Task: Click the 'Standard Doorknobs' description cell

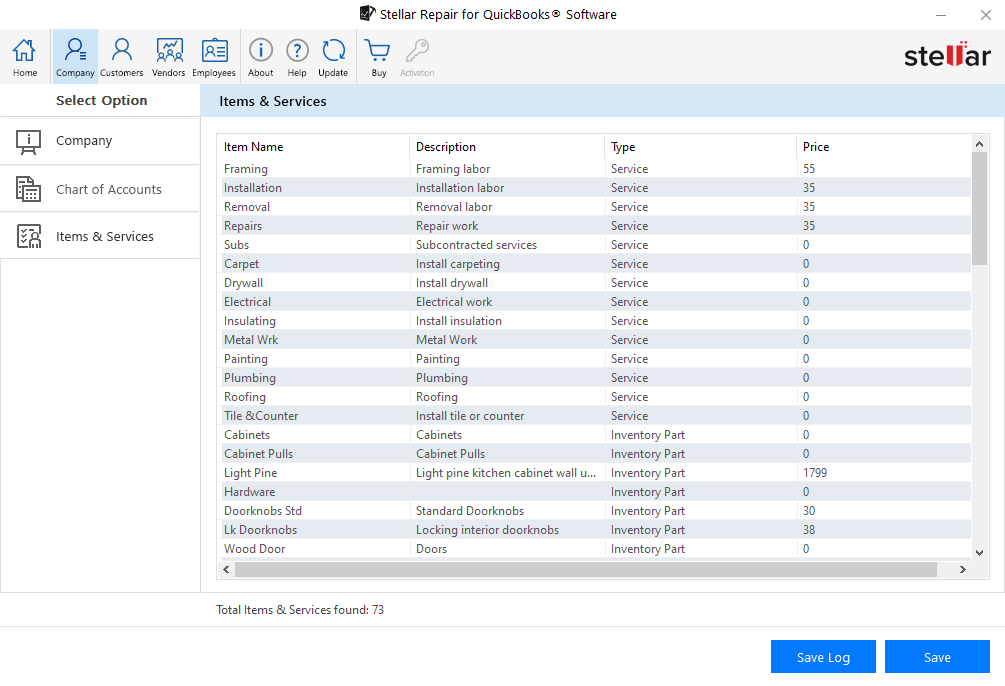Action: click(x=470, y=510)
